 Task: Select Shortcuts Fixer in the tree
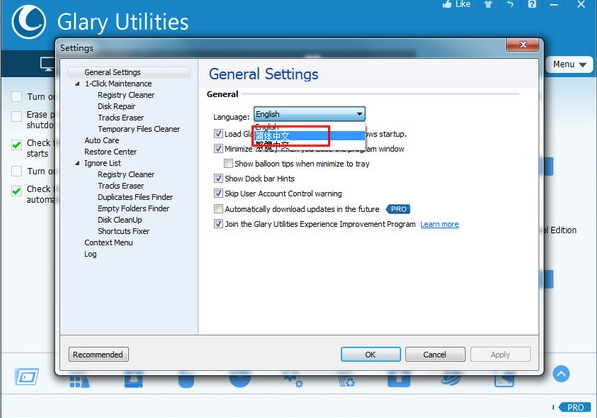coord(123,231)
